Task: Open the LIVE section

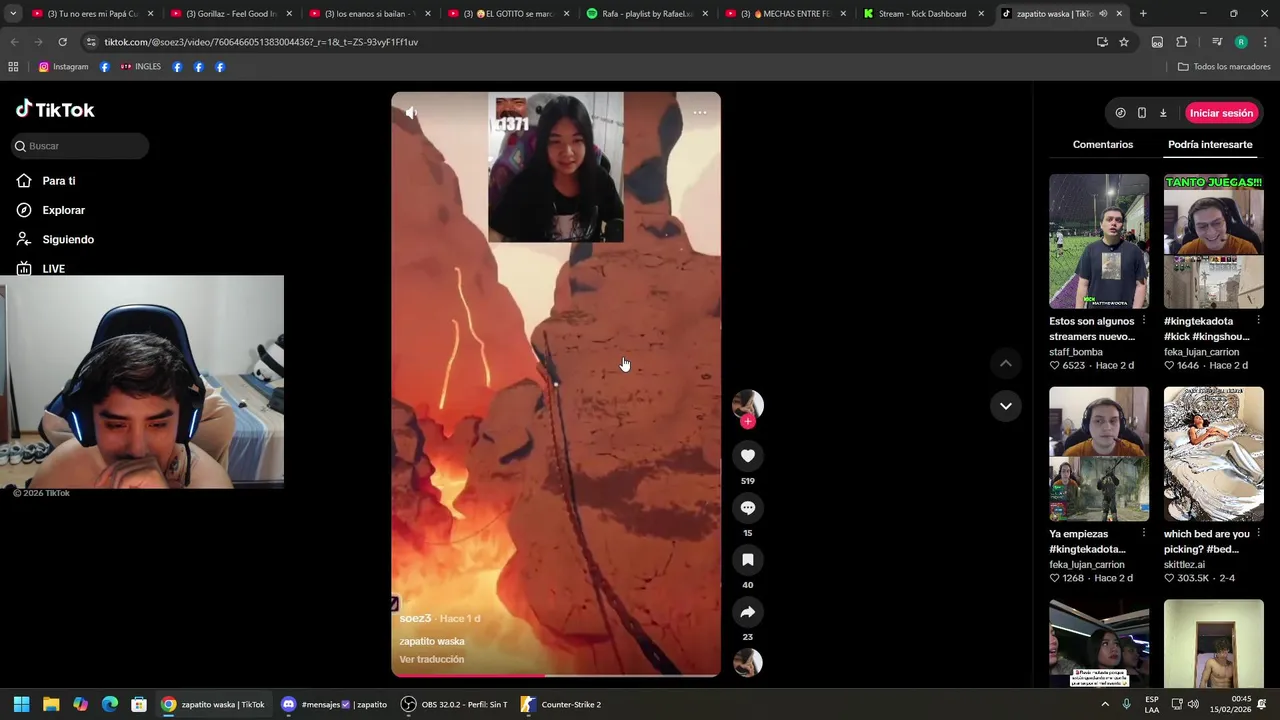Action: point(53,269)
